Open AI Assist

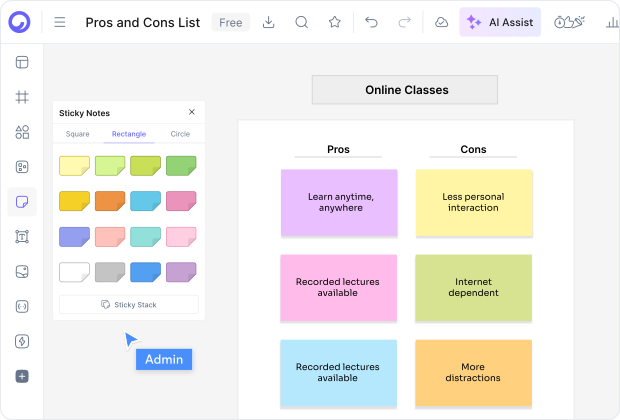(x=500, y=22)
